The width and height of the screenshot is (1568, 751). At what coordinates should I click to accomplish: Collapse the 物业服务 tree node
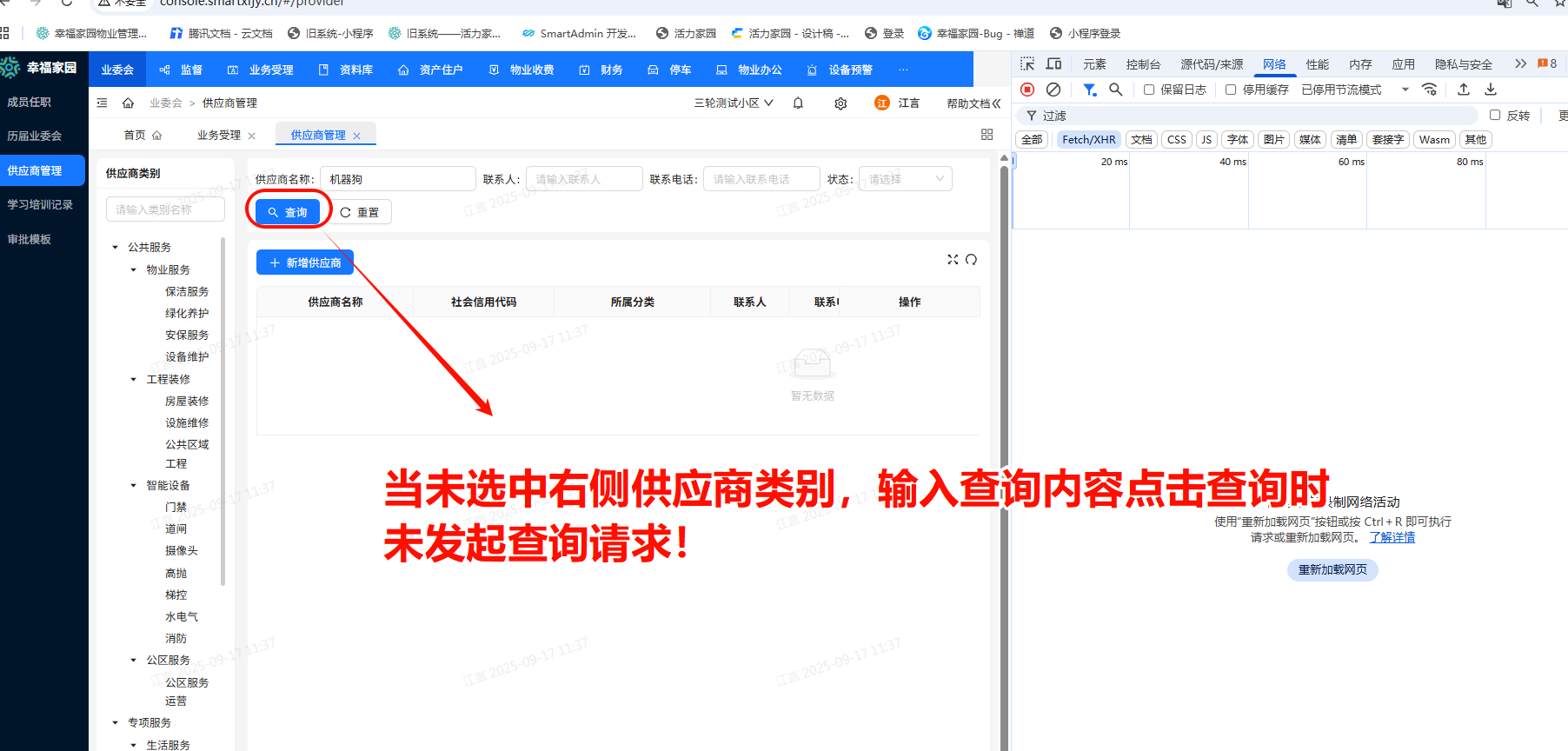click(x=134, y=270)
